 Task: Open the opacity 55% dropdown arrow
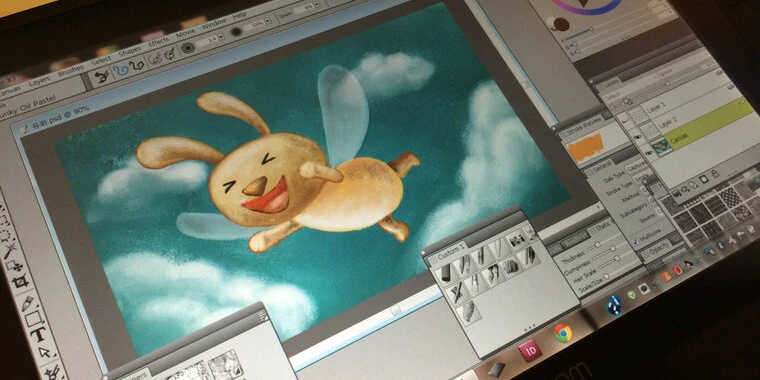point(269,21)
